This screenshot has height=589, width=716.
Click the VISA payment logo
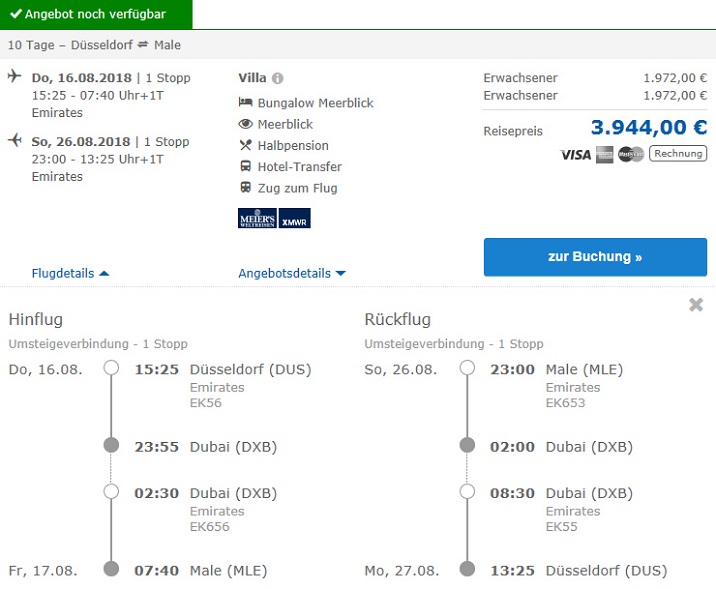coord(576,154)
